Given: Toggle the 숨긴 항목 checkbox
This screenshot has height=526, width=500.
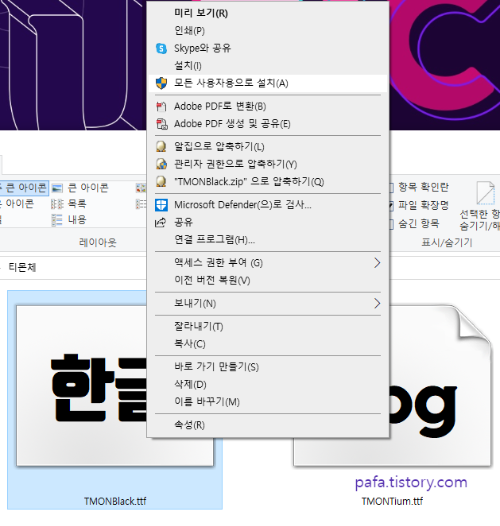Looking at the screenshot, I should pos(391,224).
